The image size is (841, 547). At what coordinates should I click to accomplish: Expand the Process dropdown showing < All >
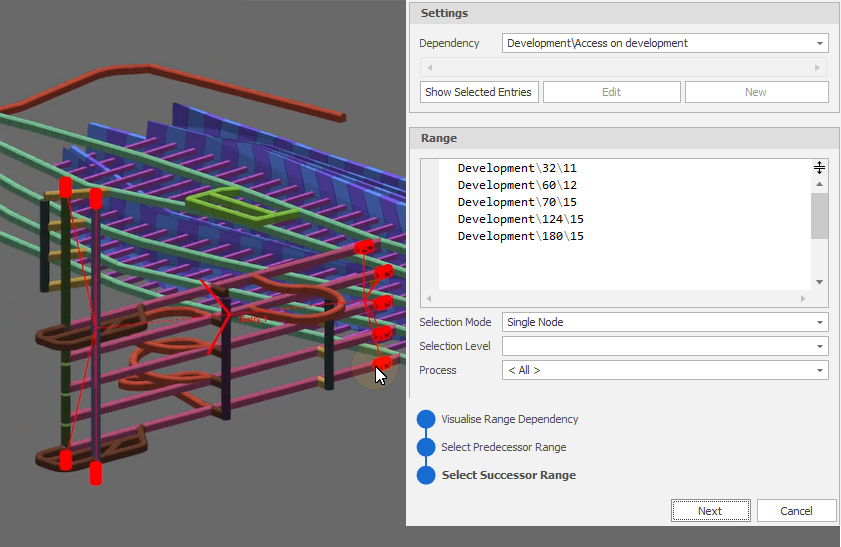click(820, 371)
